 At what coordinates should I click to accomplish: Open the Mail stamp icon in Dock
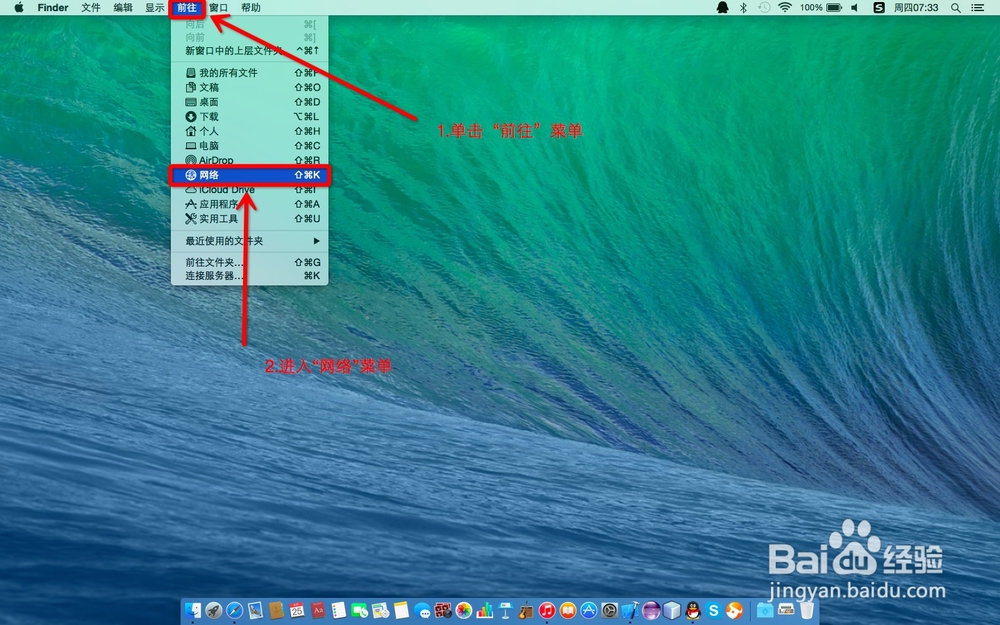tap(255, 610)
